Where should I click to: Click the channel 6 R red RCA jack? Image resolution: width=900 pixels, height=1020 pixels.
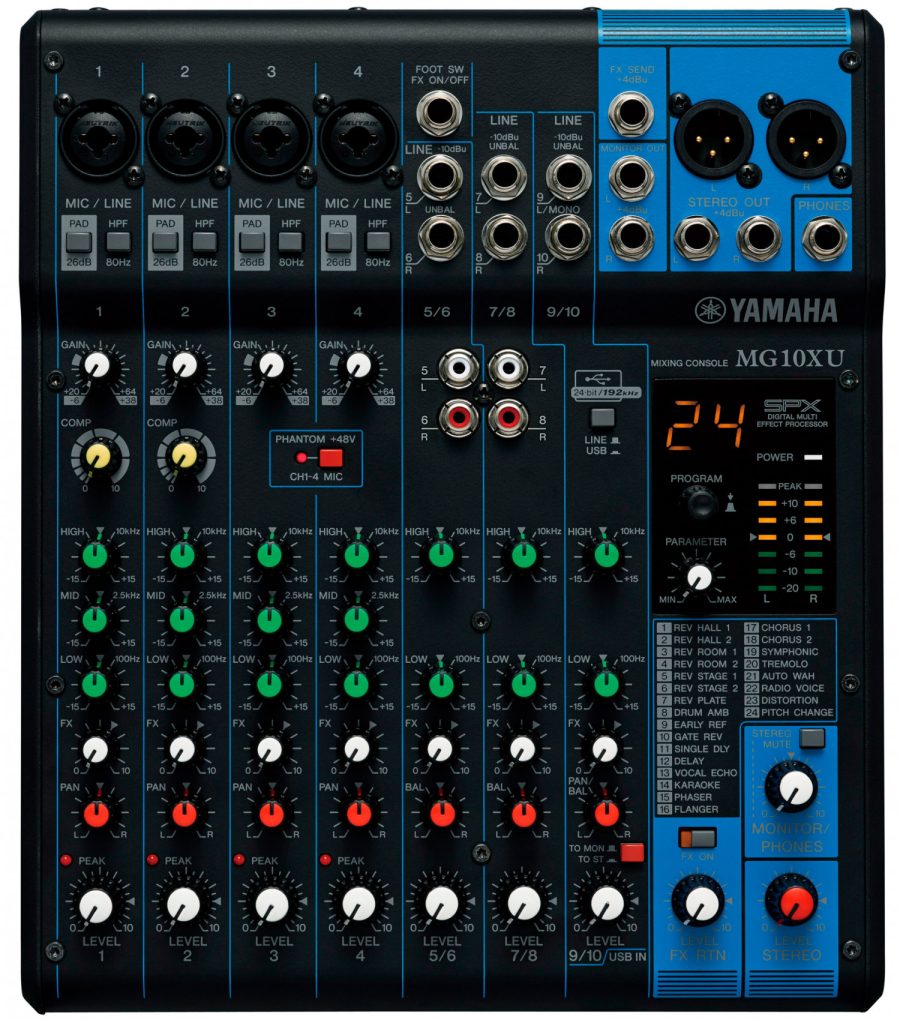(459, 417)
